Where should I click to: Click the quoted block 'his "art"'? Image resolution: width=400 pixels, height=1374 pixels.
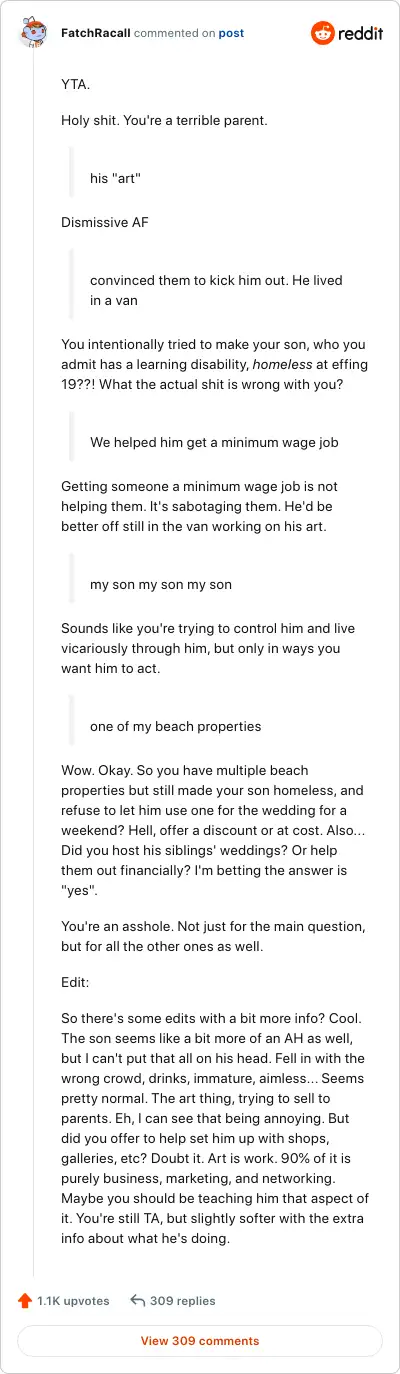[115, 179]
